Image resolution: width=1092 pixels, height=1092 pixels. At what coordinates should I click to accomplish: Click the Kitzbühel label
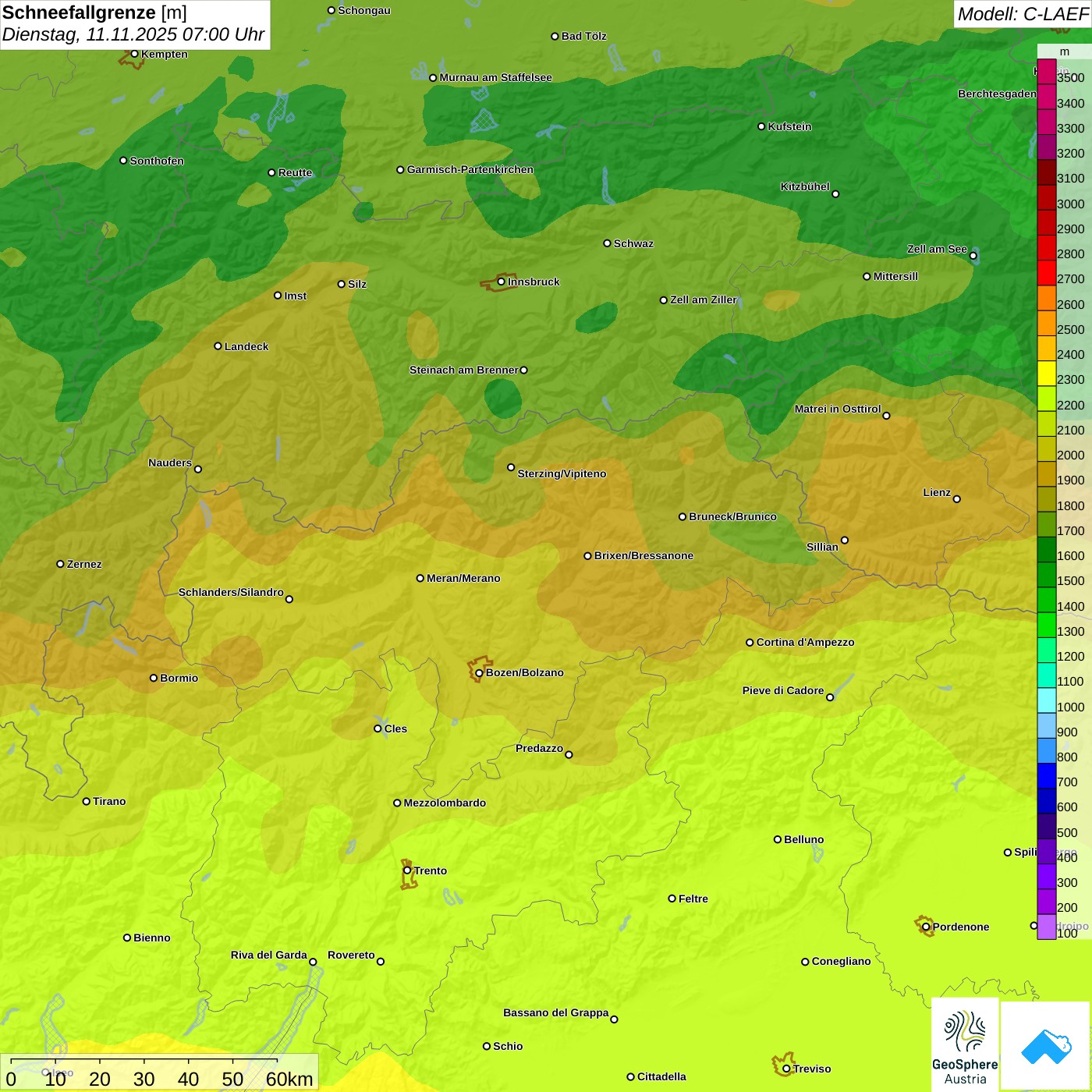click(x=805, y=186)
